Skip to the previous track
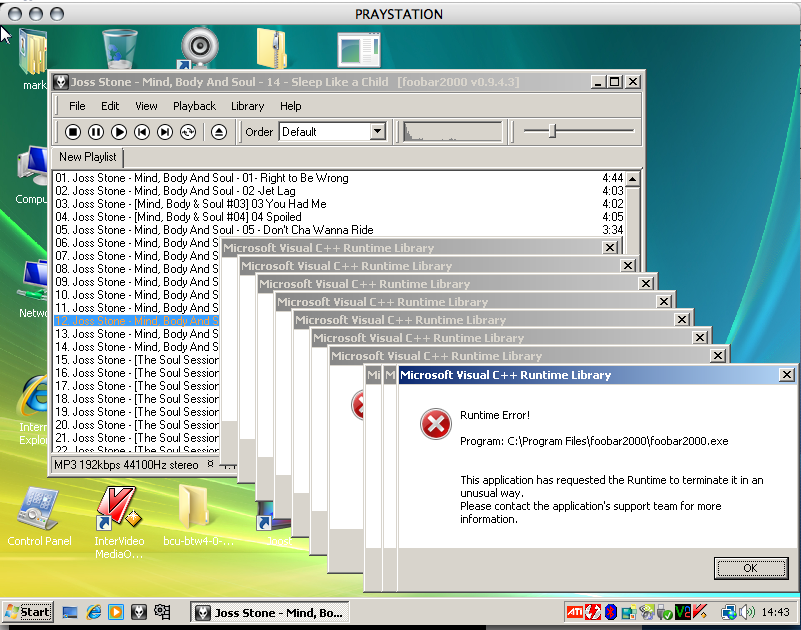The height and width of the screenshot is (630, 801). (142, 132)
